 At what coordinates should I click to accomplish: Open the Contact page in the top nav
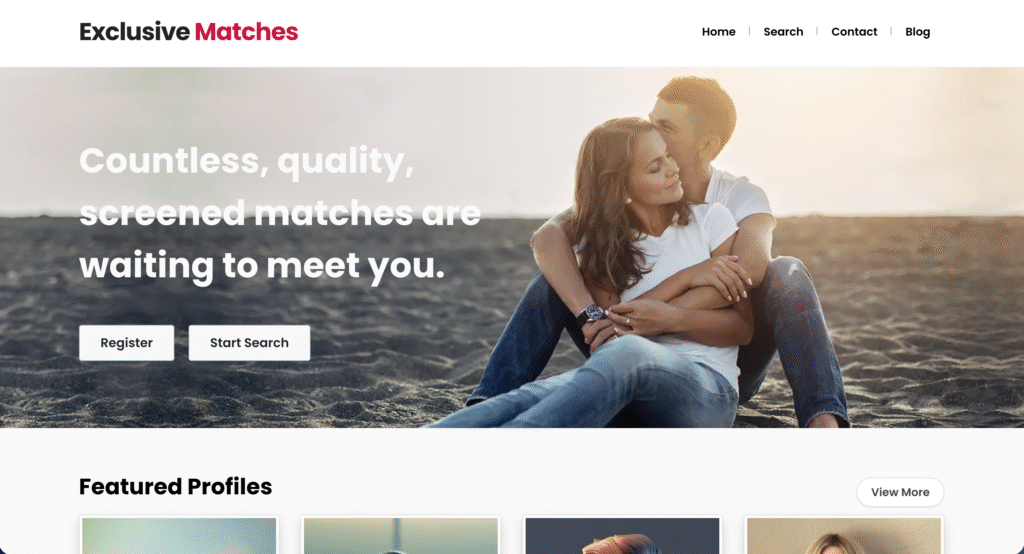point(854,31)
